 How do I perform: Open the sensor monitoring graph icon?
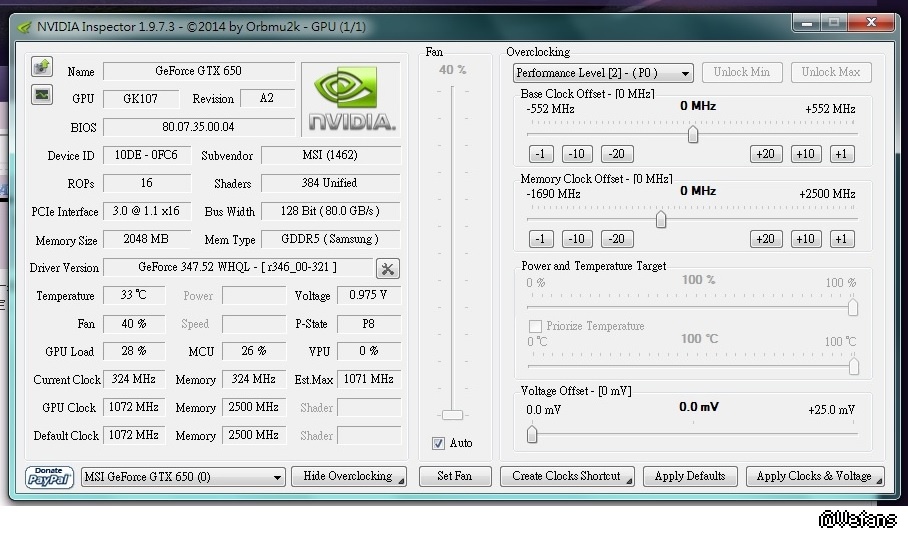coord(41,95)
